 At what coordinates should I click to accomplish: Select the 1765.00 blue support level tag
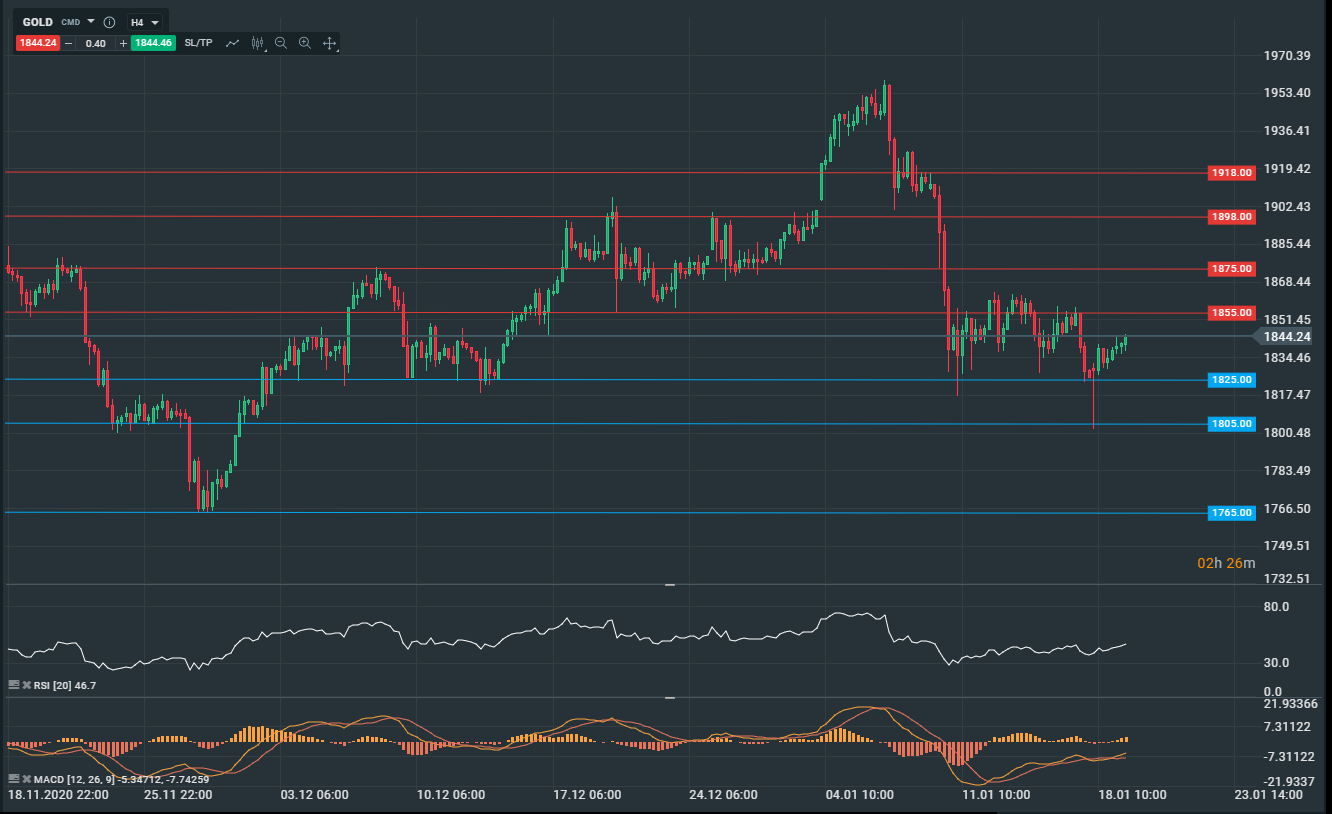pyautogui.click(x=1231, y=513)
